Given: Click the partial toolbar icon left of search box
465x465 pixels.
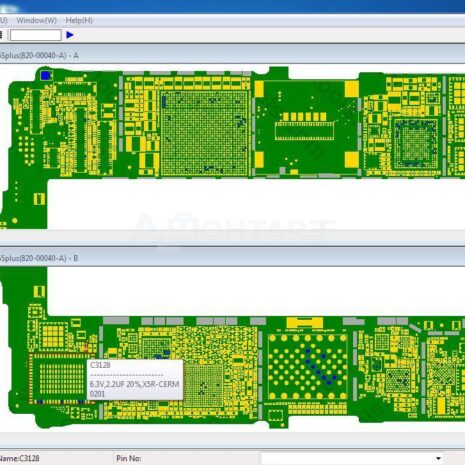Looking at the screenshot, I should pos(1,35).
